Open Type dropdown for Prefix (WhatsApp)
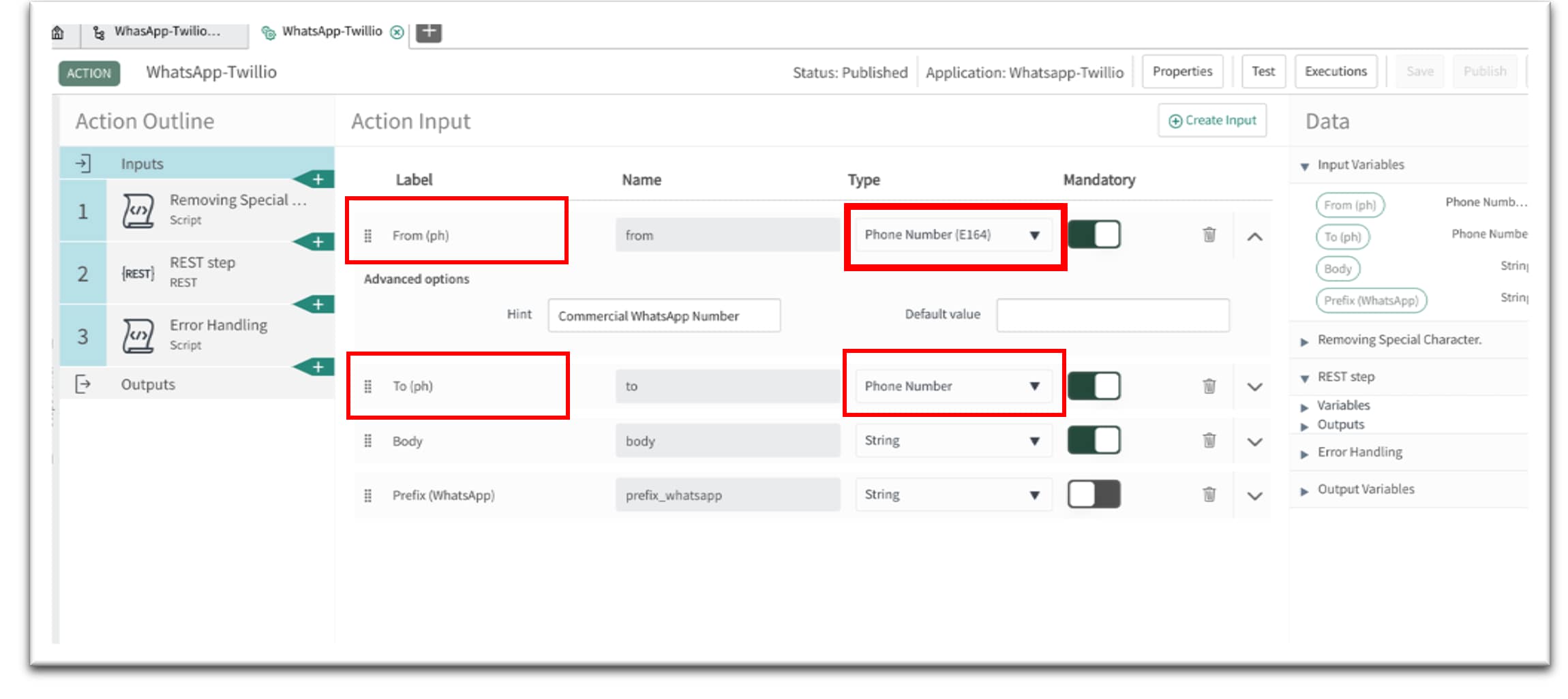Image resolution: width=1568 pixels, height=699 pixels. 953,495
